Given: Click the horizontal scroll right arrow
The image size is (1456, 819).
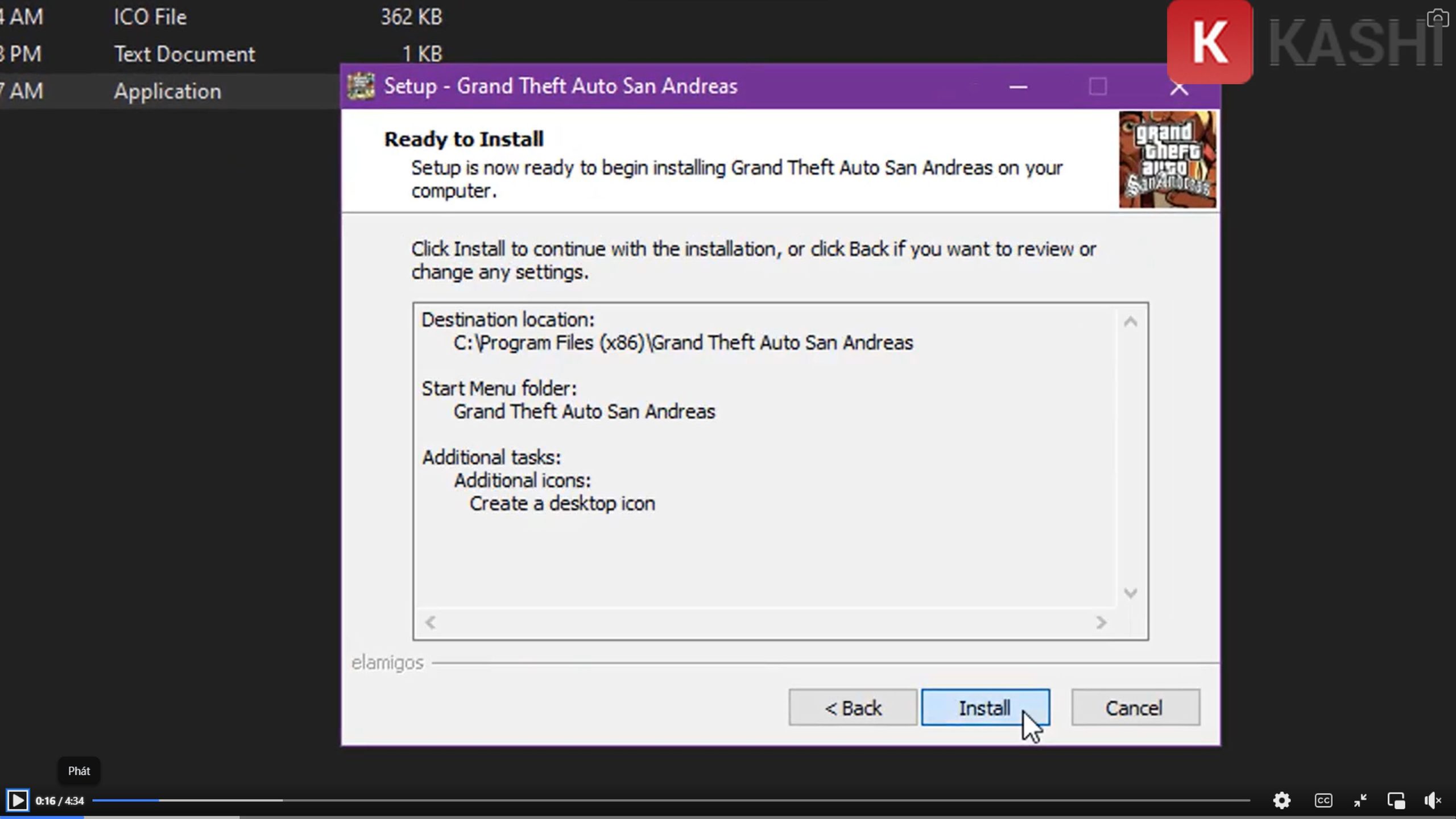Looking at the screenshot, I should pyautogui.click(x=1101, y=622).
